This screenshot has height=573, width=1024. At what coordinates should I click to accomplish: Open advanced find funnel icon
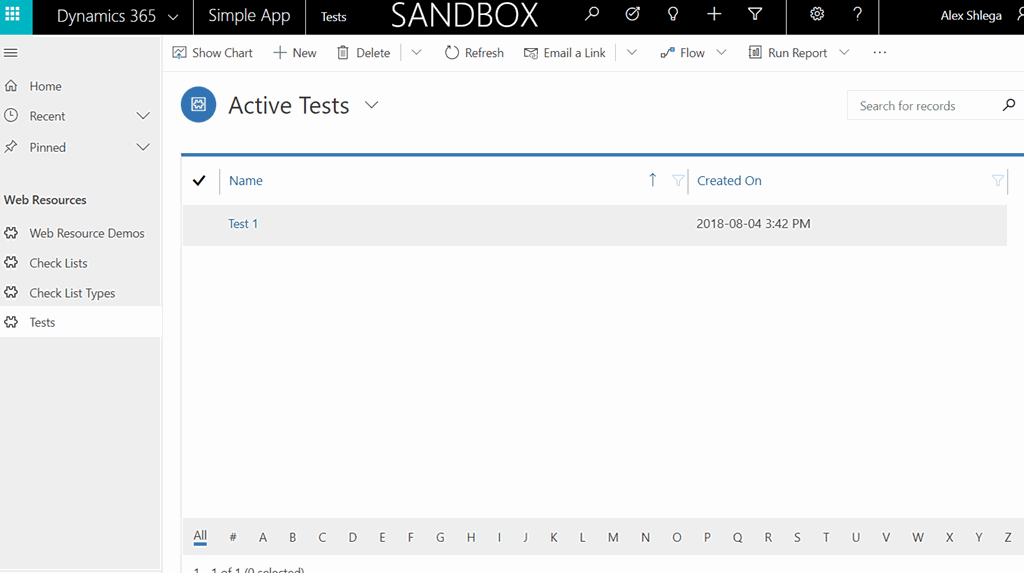pos(756,15)
